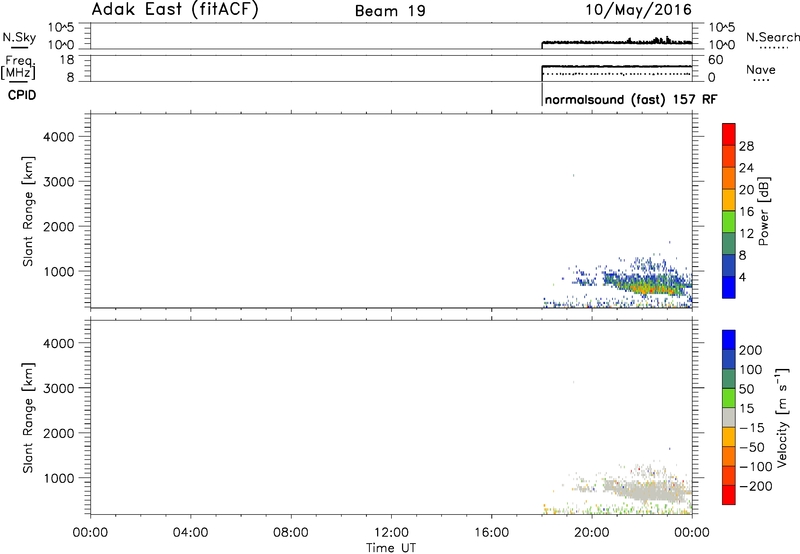Click the "00:00" label at the axis end
Viewport: 800px width, 554px height.
click(692, 533)
